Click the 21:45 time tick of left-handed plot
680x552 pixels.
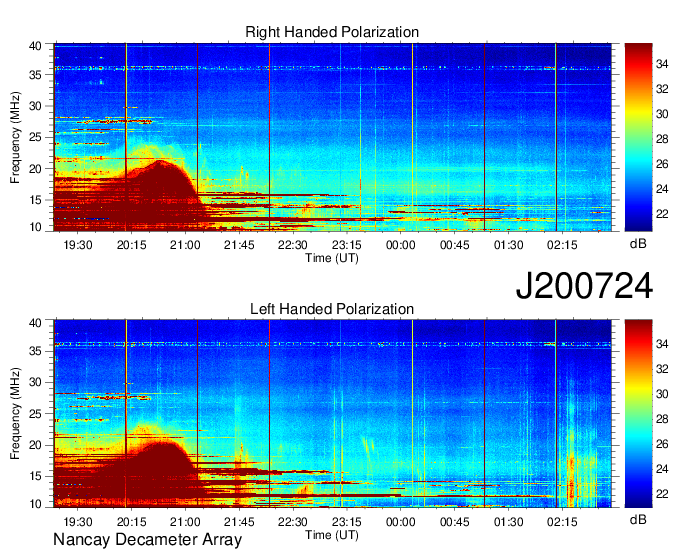239,522
